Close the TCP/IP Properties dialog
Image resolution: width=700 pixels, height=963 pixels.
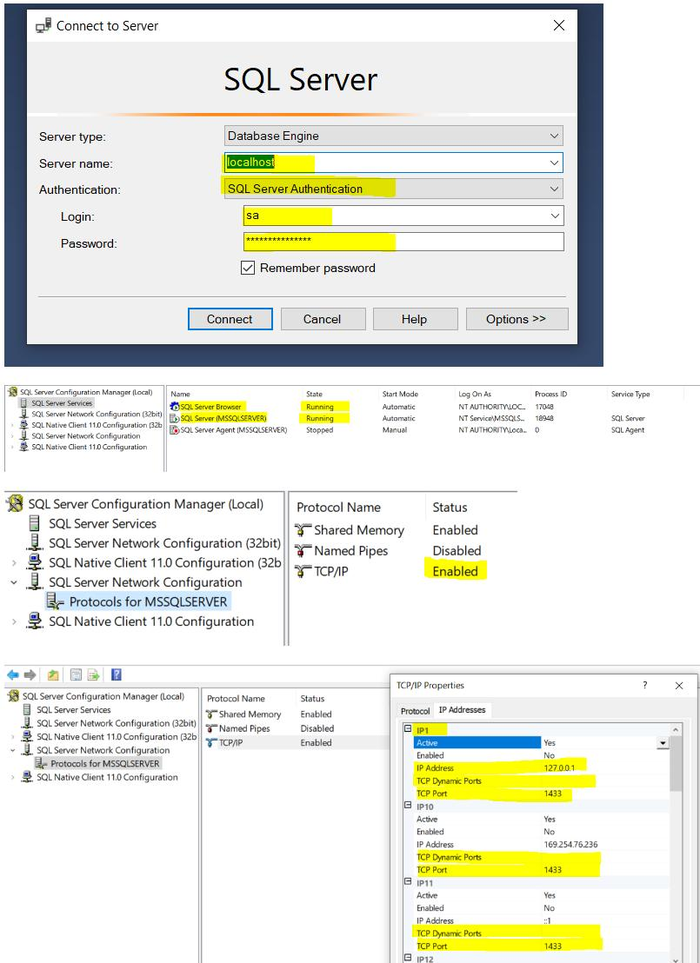click(x=679, y=685)
